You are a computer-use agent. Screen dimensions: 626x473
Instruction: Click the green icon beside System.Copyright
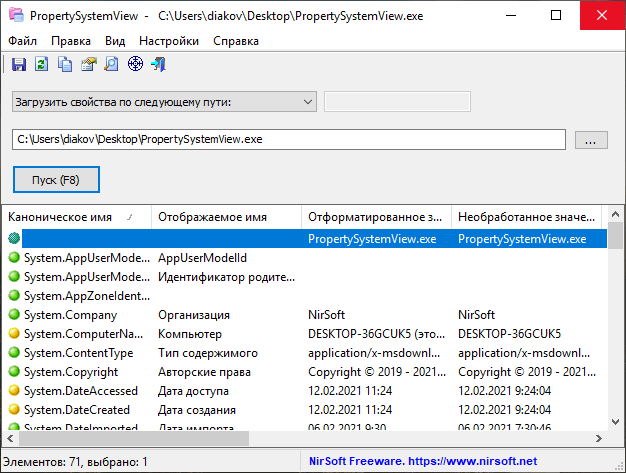[x=14, y=371]
